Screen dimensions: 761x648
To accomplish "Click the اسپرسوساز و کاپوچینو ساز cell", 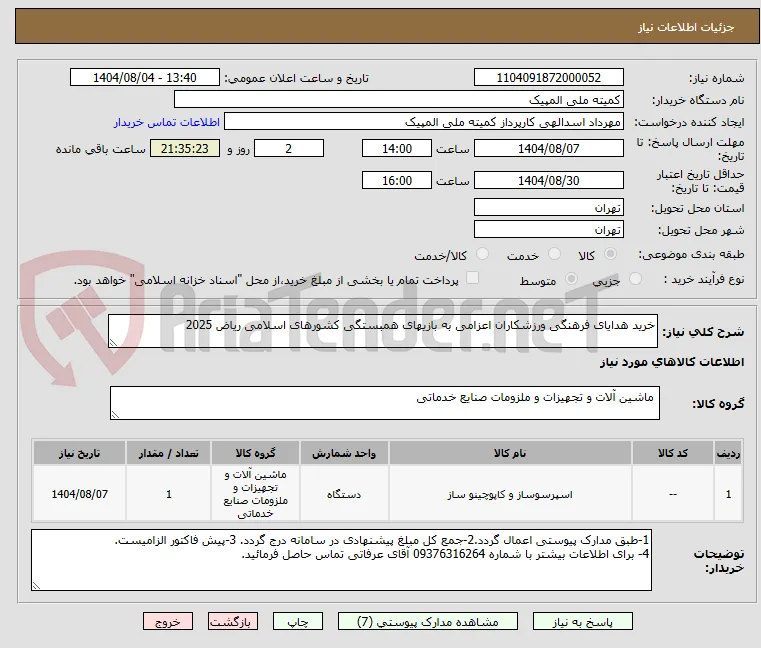I will point(510,494).
